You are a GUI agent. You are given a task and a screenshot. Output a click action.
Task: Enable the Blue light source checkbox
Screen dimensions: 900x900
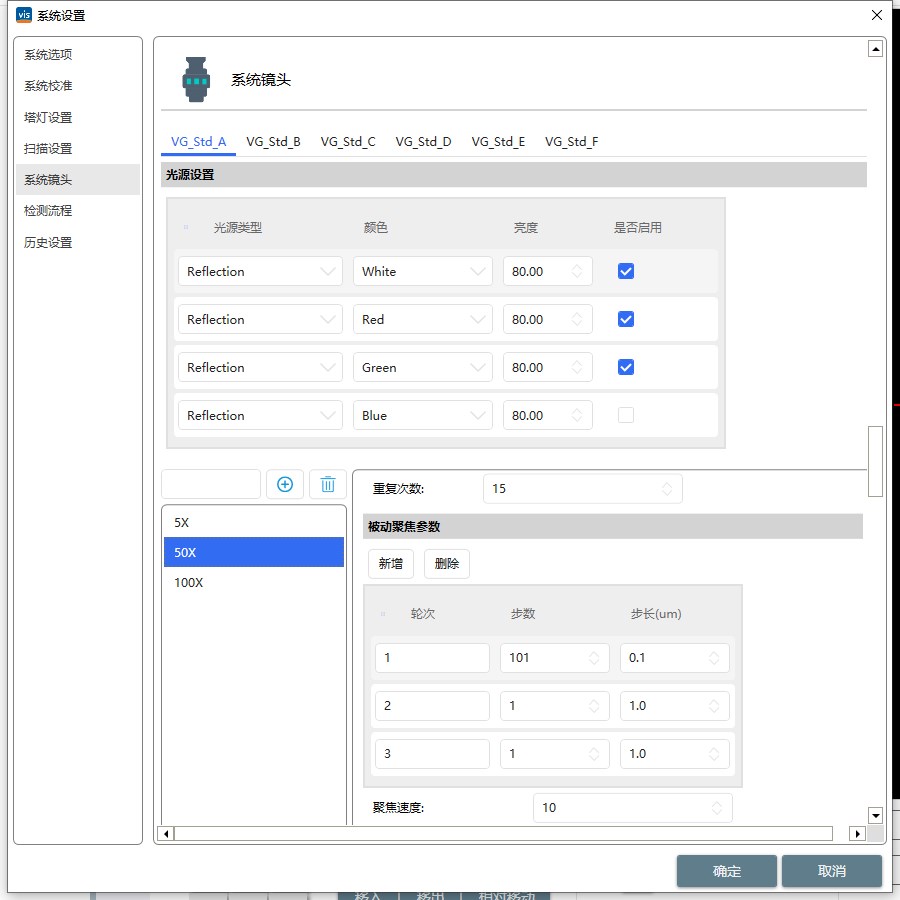click(x=626, y=415)
